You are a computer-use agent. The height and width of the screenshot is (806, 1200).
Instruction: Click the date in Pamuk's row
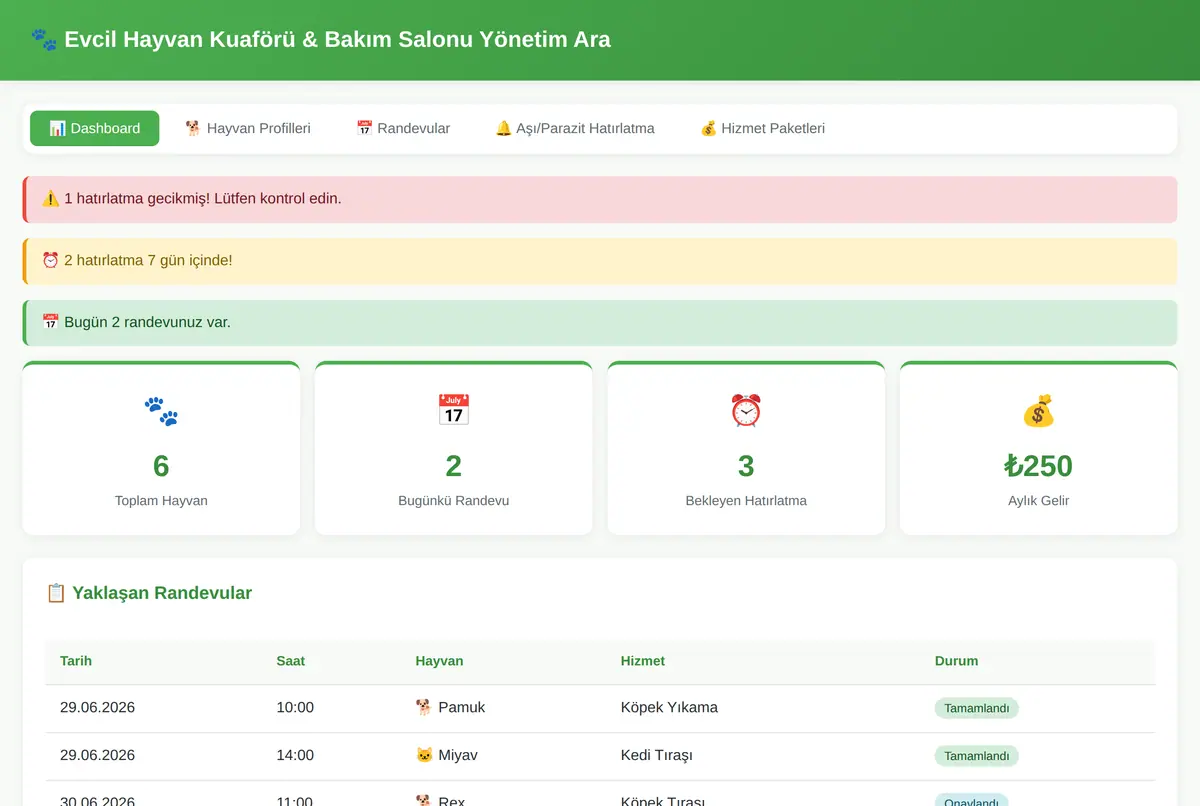pyautogui.click(x=97, y=707)
